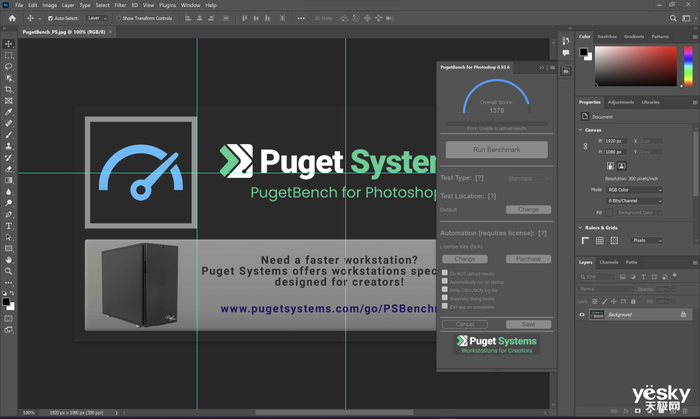The image size is (700, 419).
Task: Open the Image menu
Action: [49, 5]
